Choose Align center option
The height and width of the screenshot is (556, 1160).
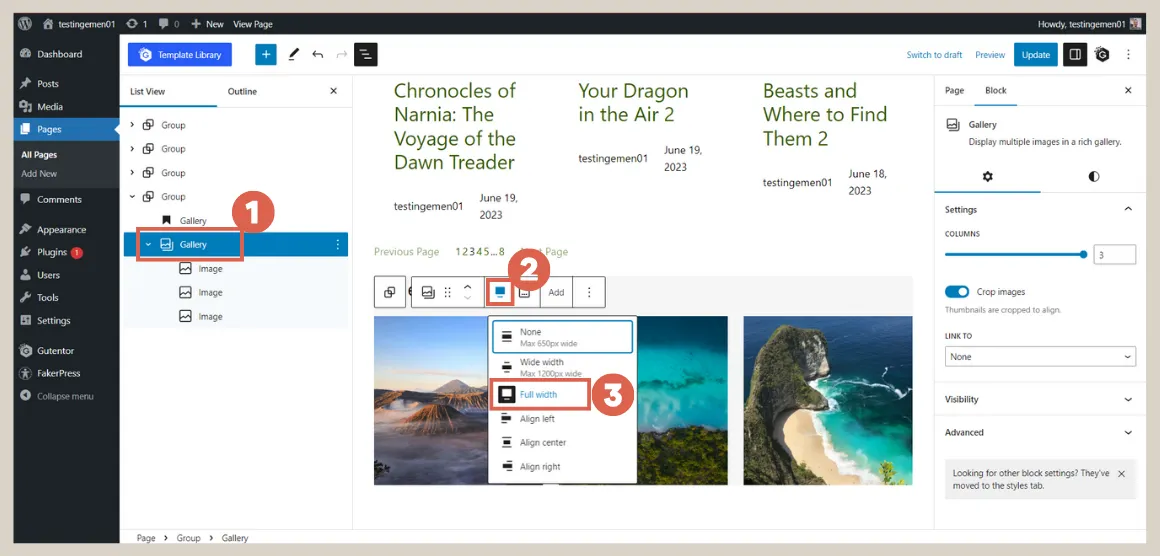562,443
